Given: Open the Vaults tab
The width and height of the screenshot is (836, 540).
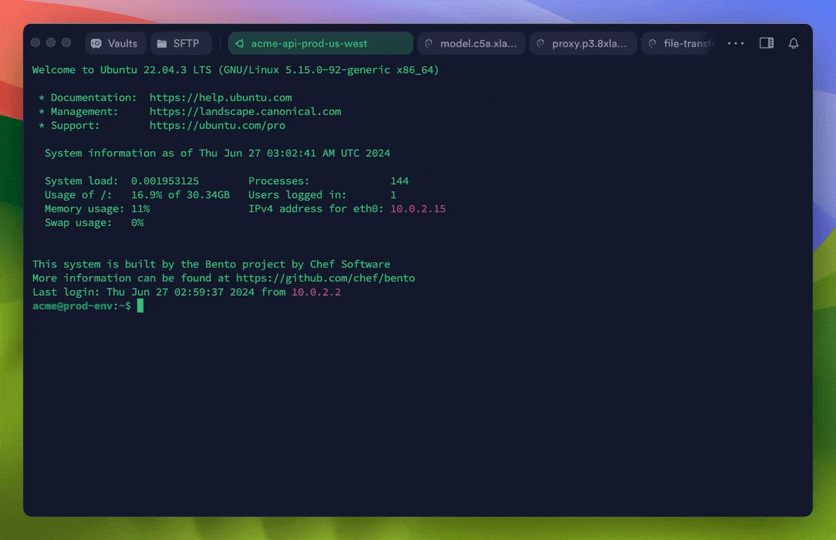Looking at the screenshot, I should (115, 44).
